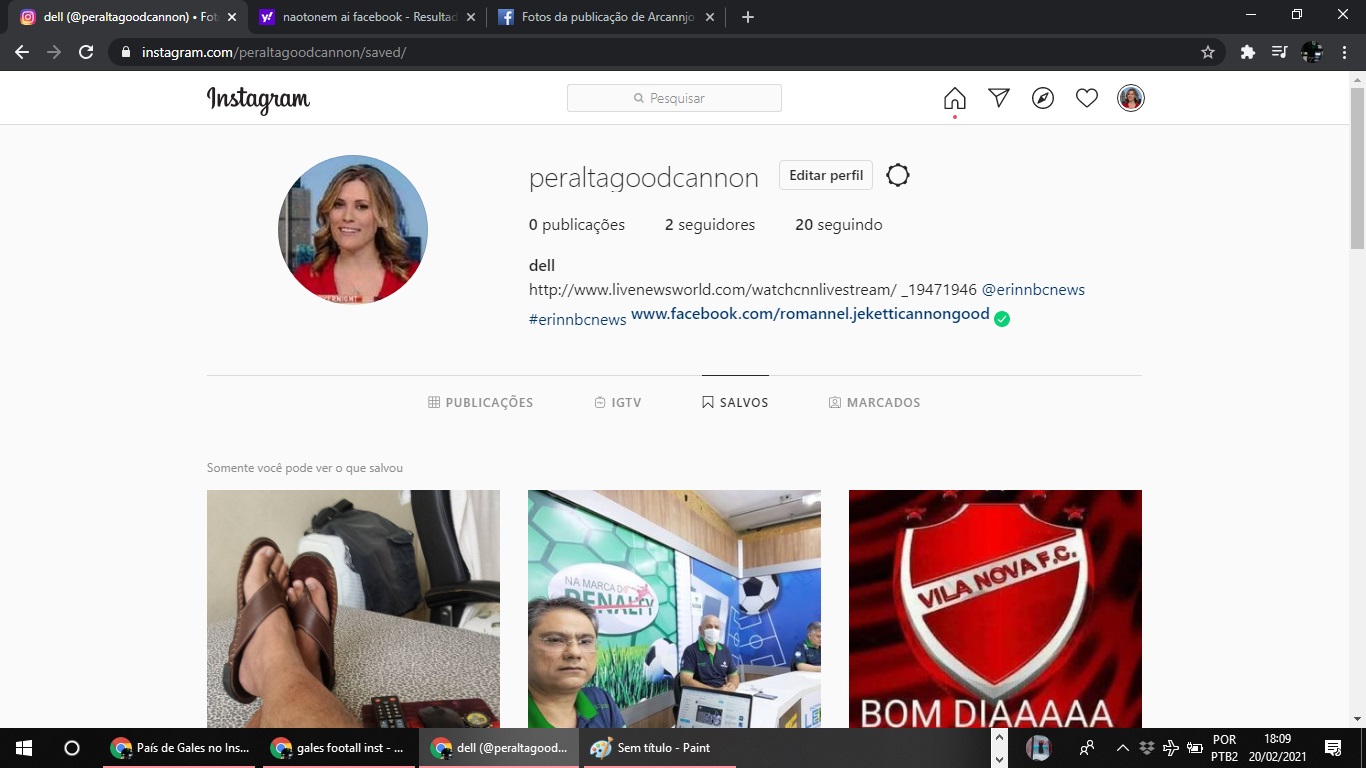The image size is (1366, 768).
Task: Open Explore compass icon
Action: [1043, 98]
